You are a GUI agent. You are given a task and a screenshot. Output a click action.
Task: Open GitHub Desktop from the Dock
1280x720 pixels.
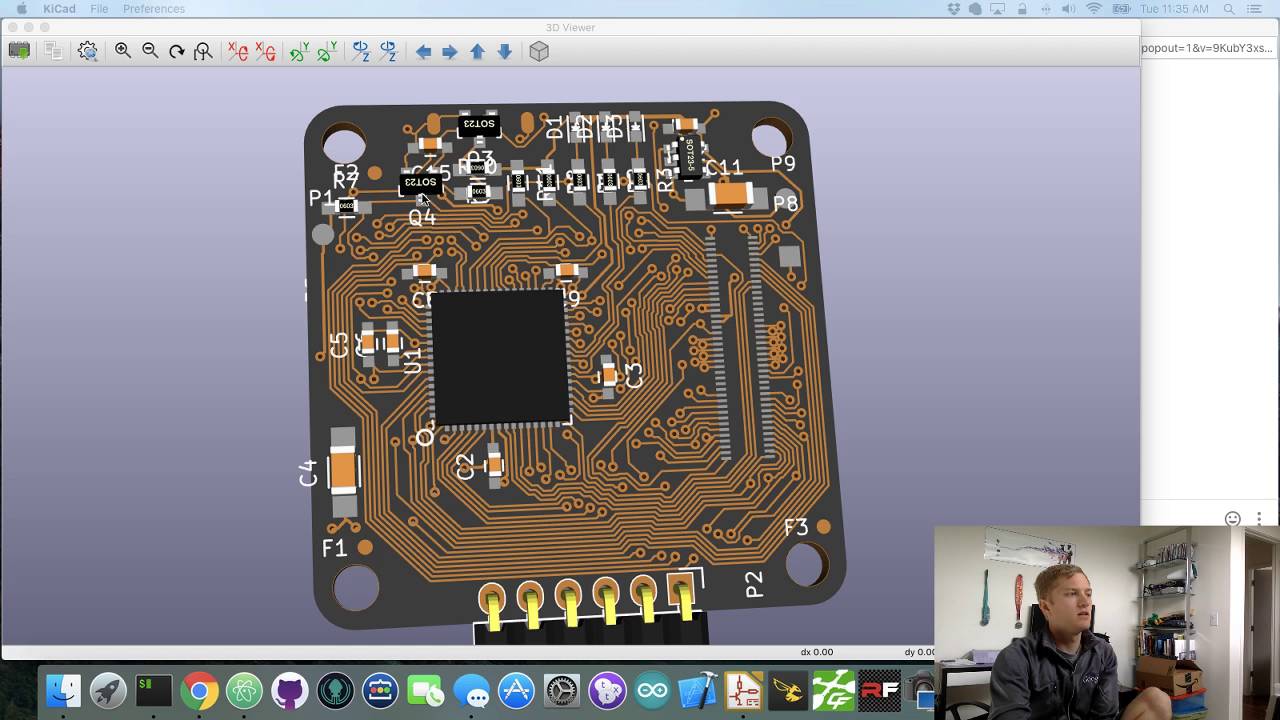[290, 691]
